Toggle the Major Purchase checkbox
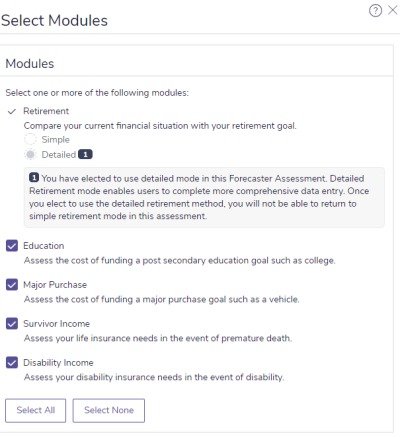This screenshot has height=437, width=400. (12, 285)
